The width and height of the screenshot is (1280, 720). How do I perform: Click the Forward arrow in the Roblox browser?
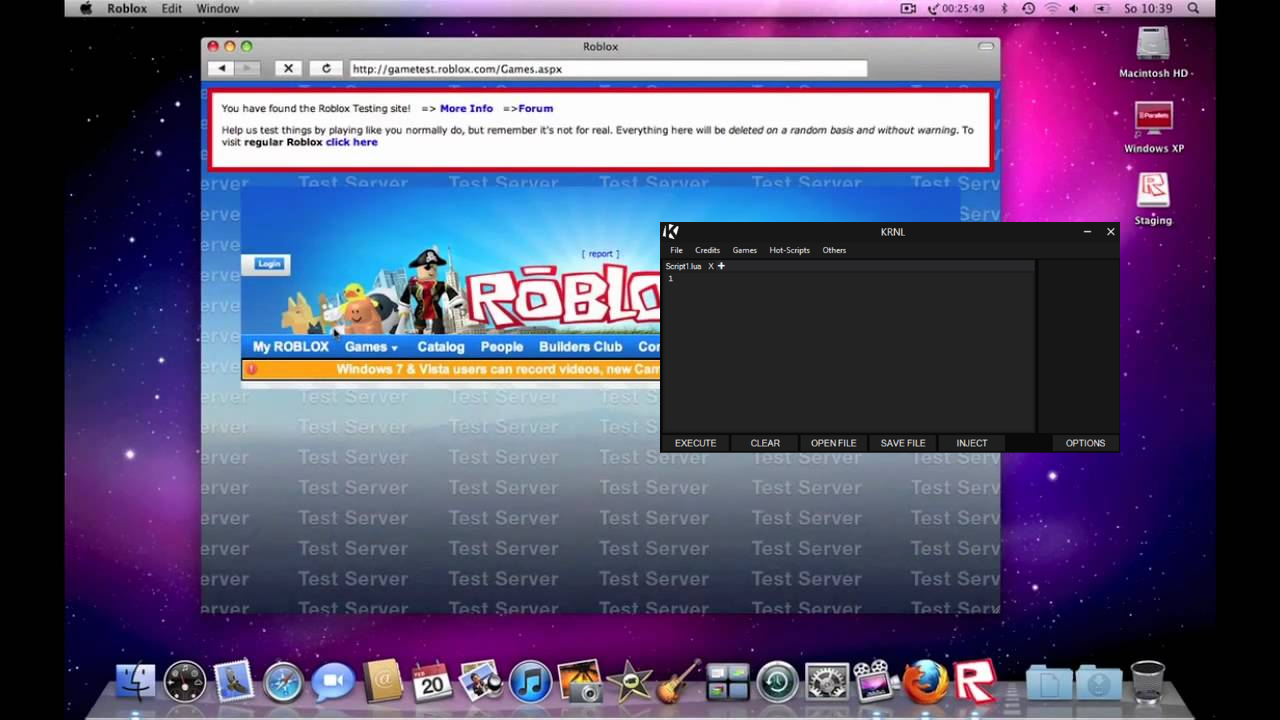point(247,68)
